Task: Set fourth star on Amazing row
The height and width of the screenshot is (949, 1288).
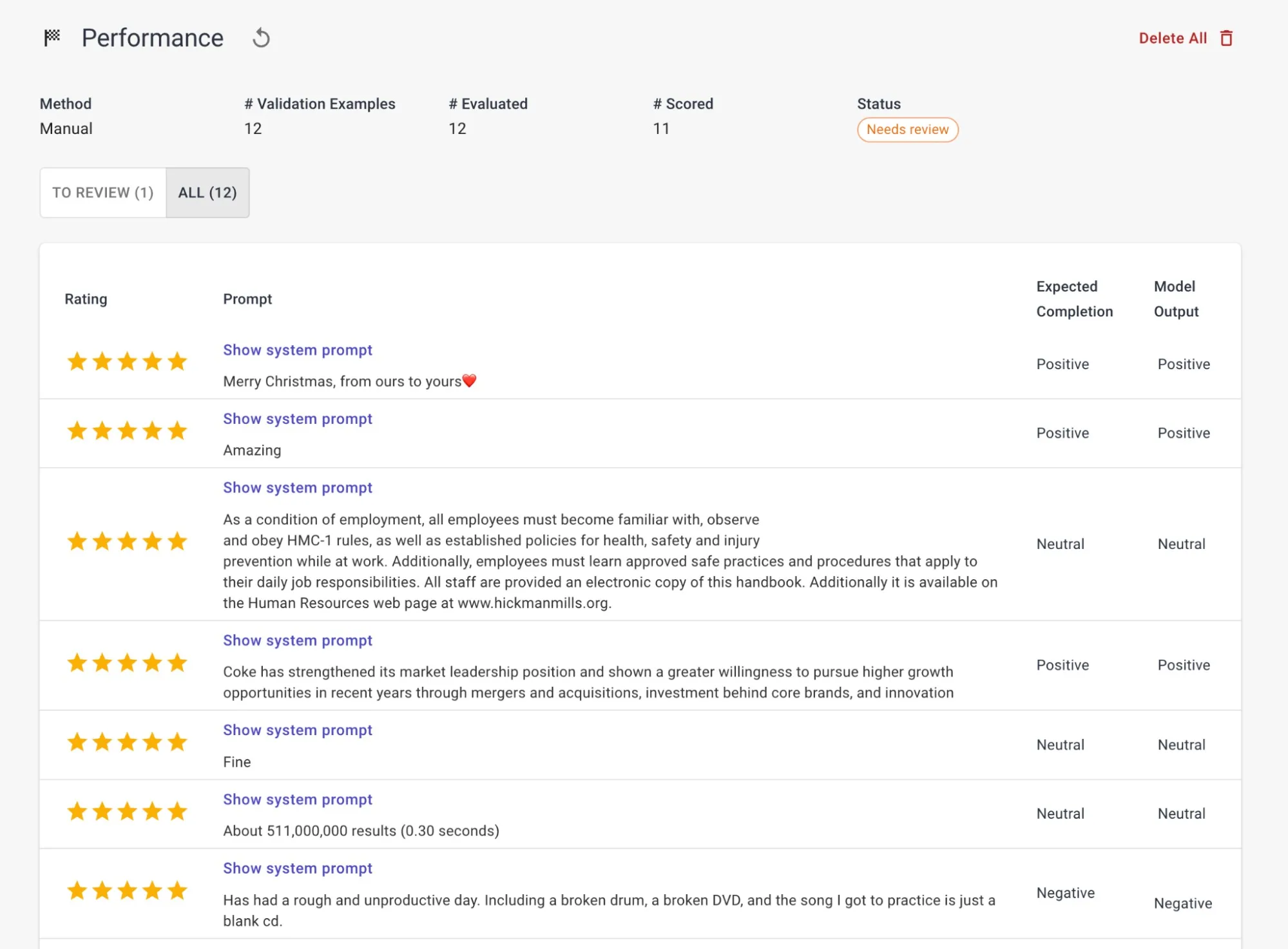Action: 152,430
